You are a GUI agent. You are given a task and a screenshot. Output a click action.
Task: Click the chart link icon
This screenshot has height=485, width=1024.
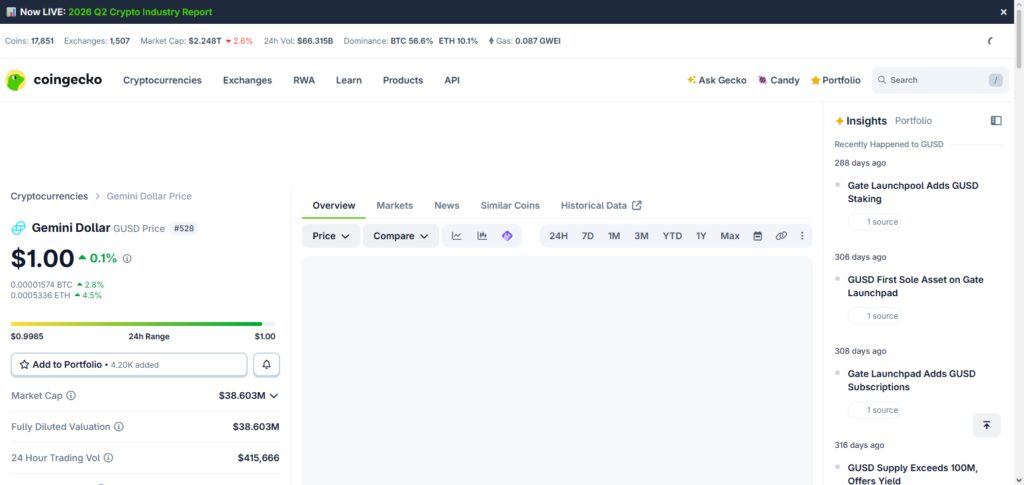click(781, 236)
